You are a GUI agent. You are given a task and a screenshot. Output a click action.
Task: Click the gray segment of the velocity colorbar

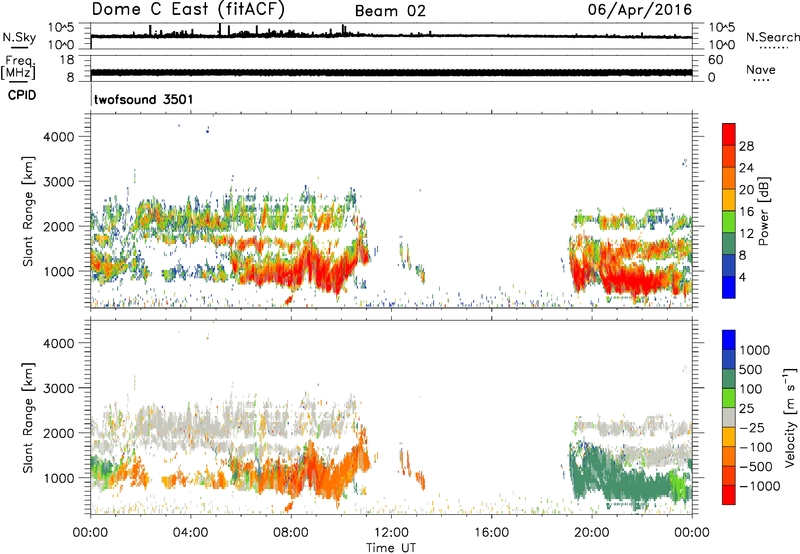(729, 417)
